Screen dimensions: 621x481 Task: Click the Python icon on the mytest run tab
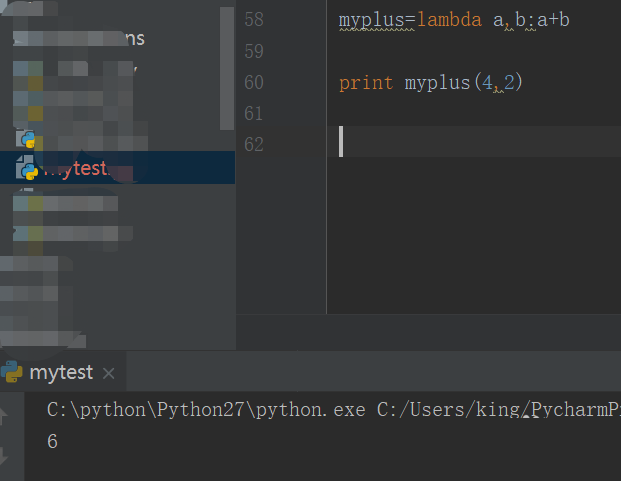(12, 372)
